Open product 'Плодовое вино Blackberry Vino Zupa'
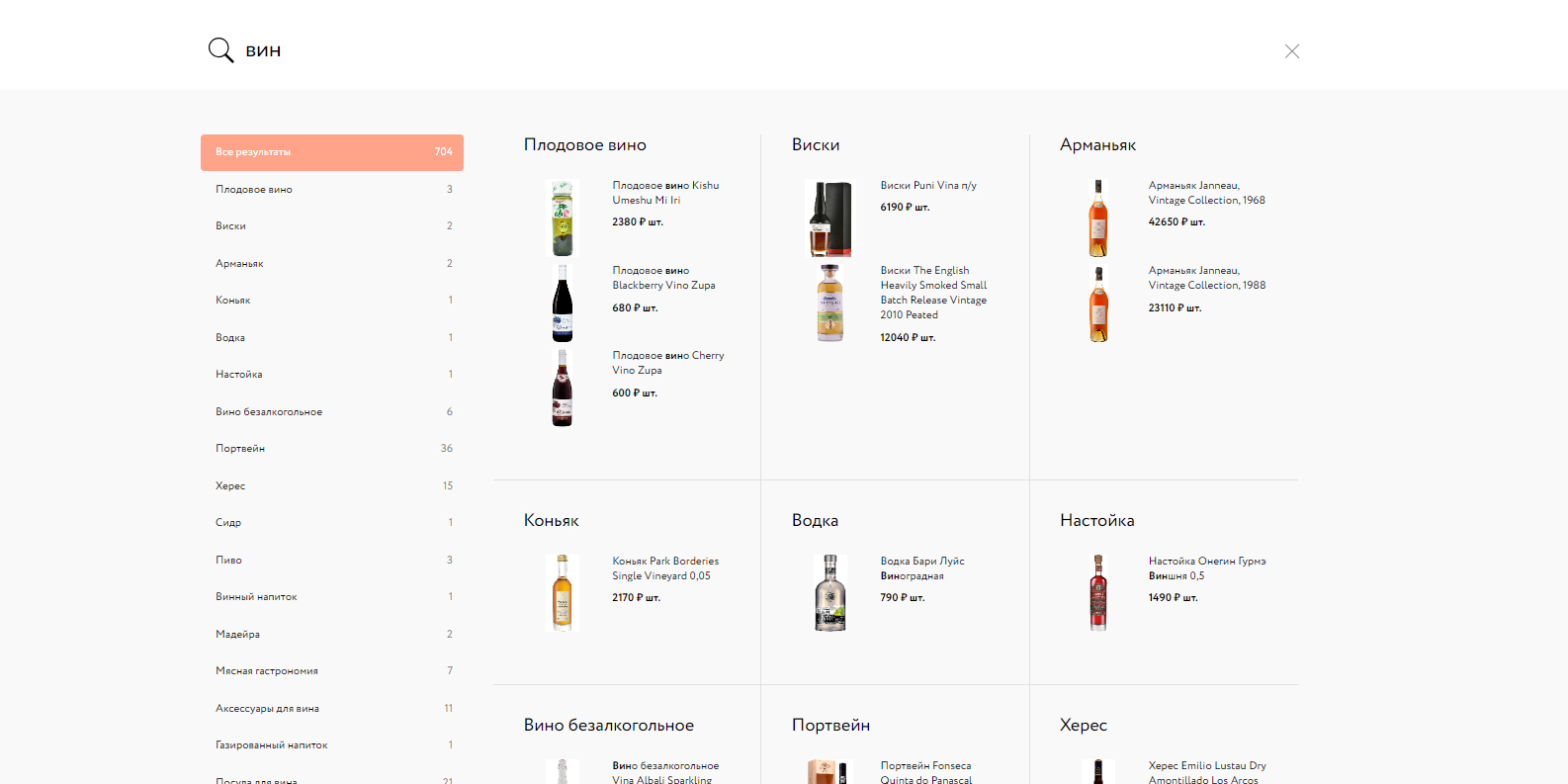The width and height of the screenshot is (1568, 784). [663, 278]
